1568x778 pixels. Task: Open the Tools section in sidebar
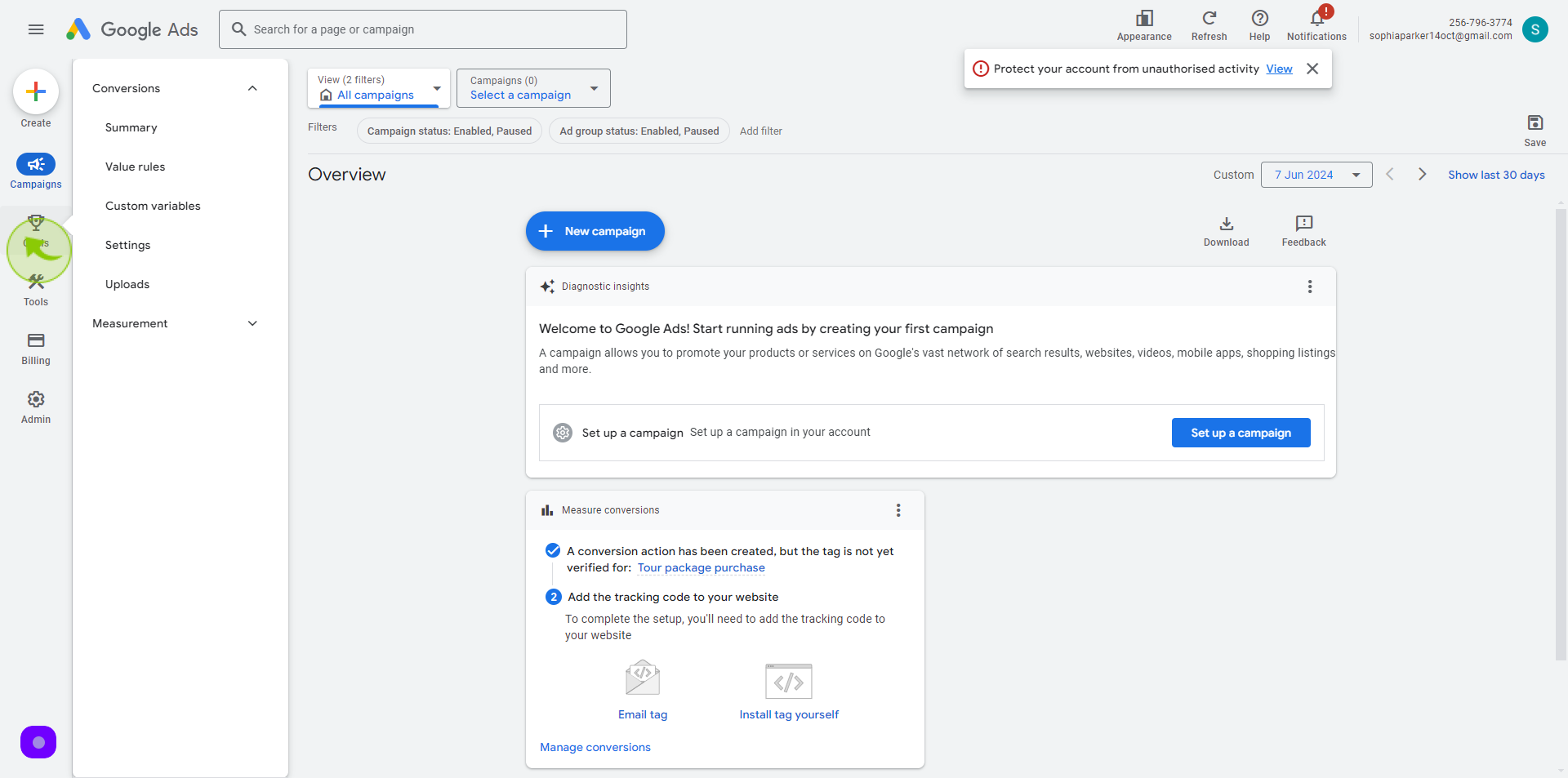click(36, 291)
